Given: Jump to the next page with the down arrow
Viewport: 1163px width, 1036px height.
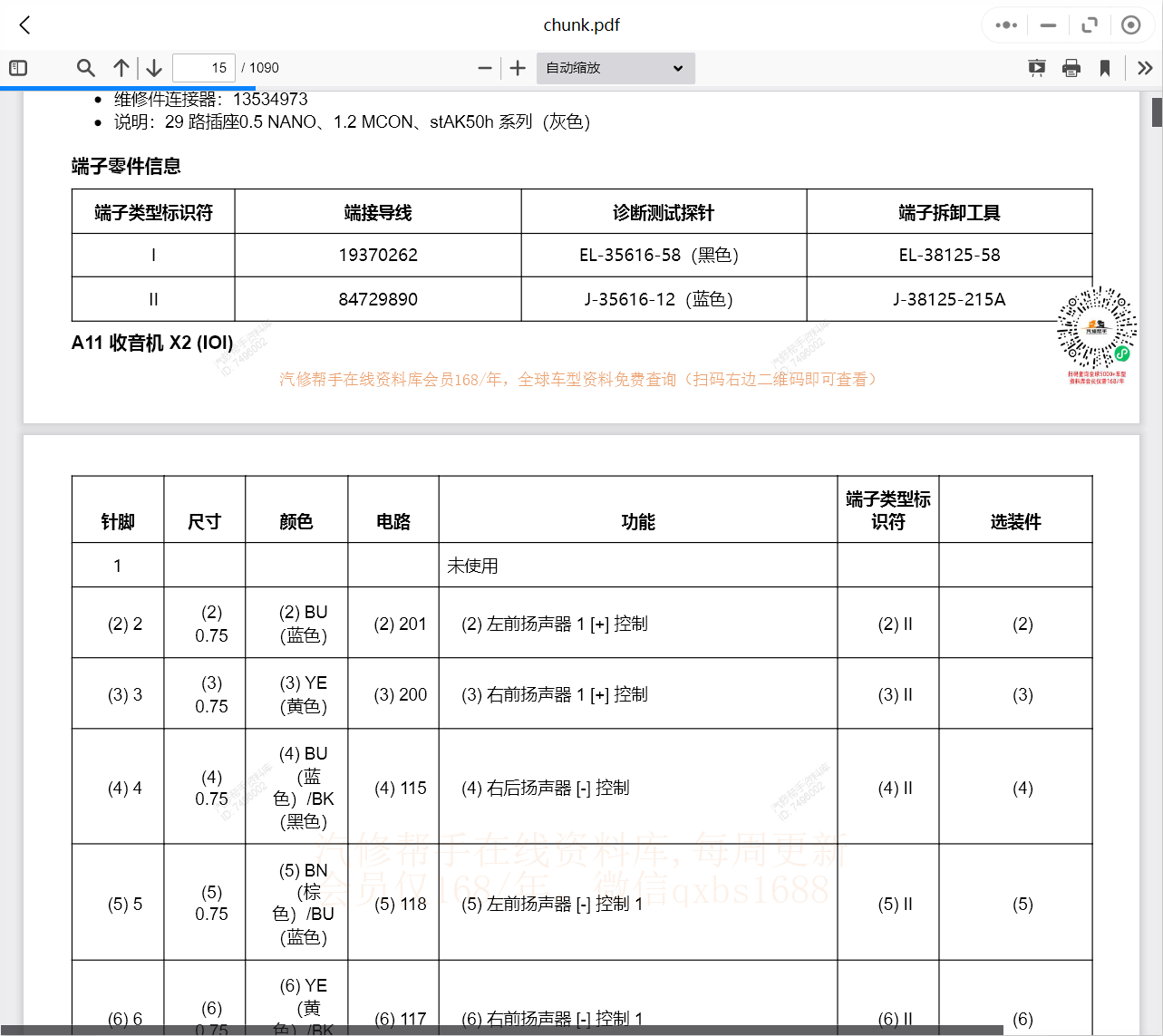Looking at the screenshot, I should [x=153, y=67].
